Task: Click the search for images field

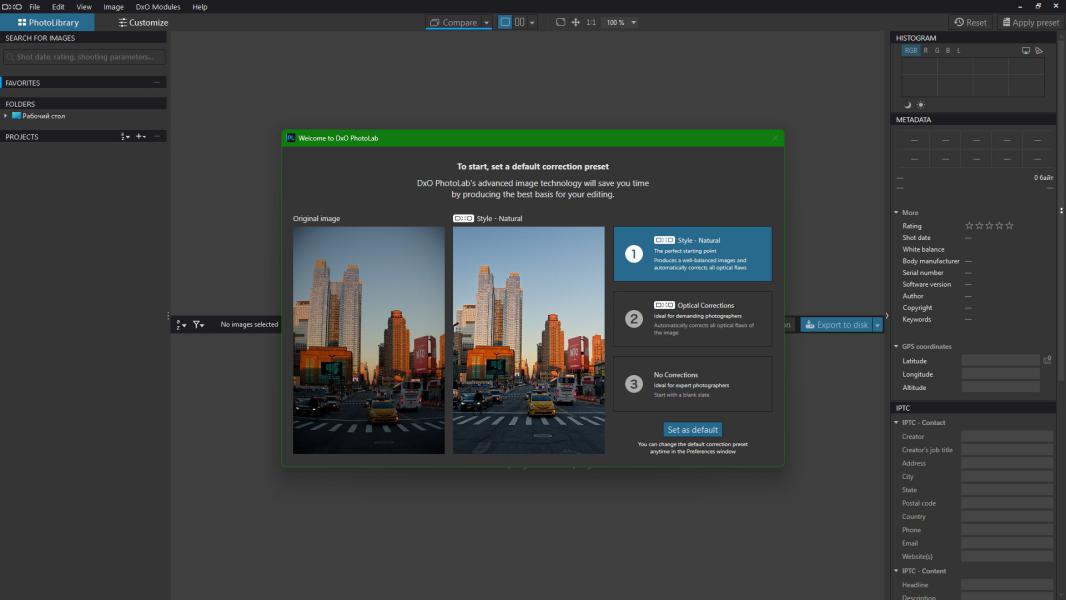Action: tap(84, 57)
